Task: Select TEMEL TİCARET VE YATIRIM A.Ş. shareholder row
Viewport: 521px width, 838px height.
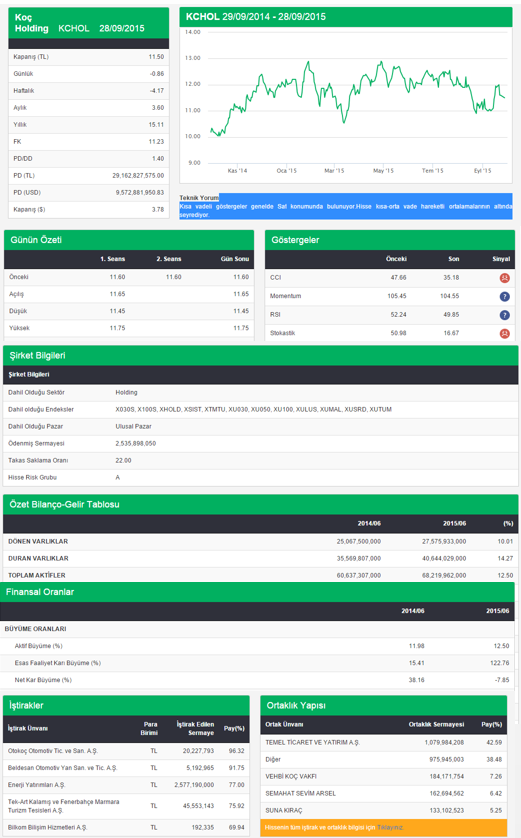Action: point(384,742)
